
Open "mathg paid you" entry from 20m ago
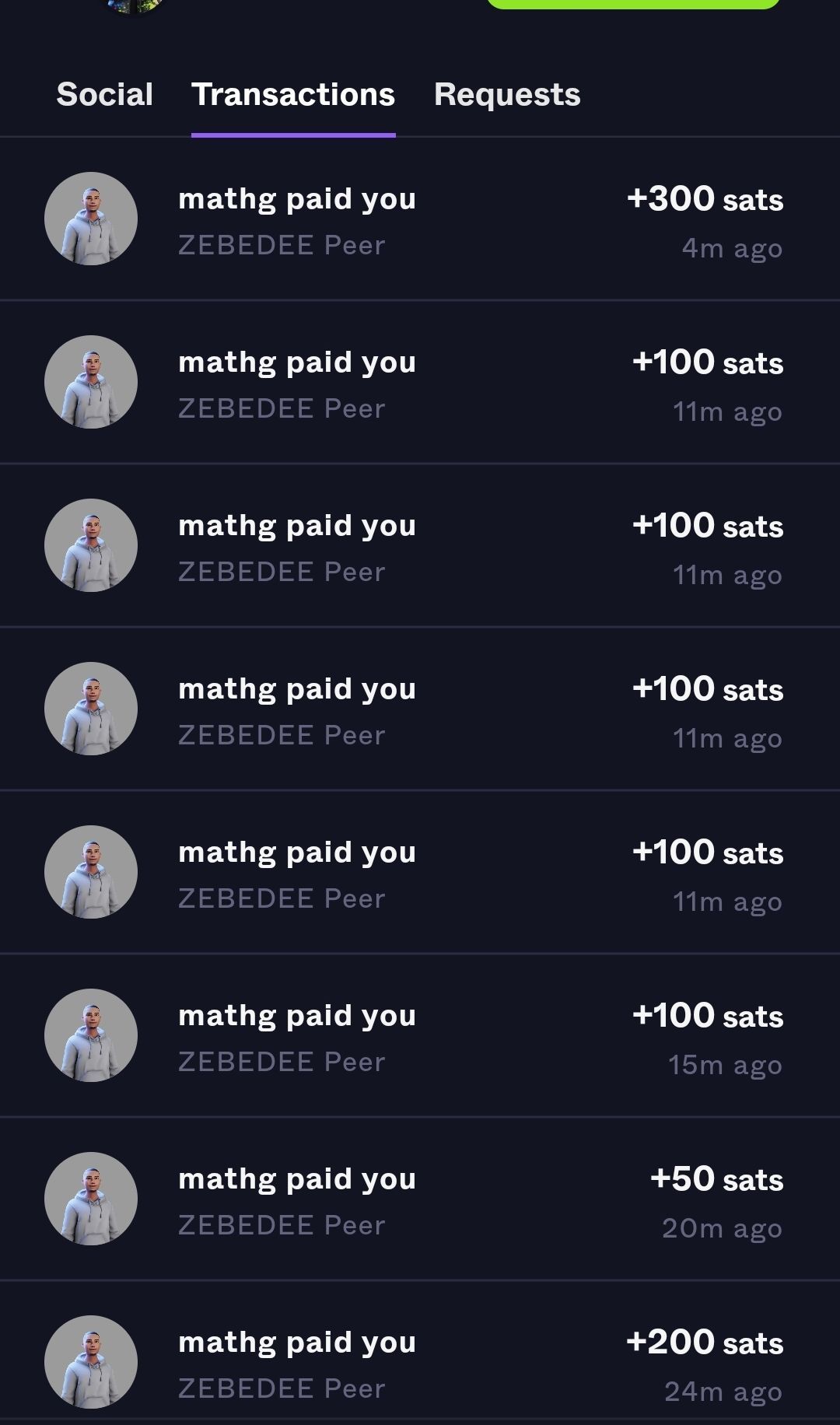[x=297, y=1179]
